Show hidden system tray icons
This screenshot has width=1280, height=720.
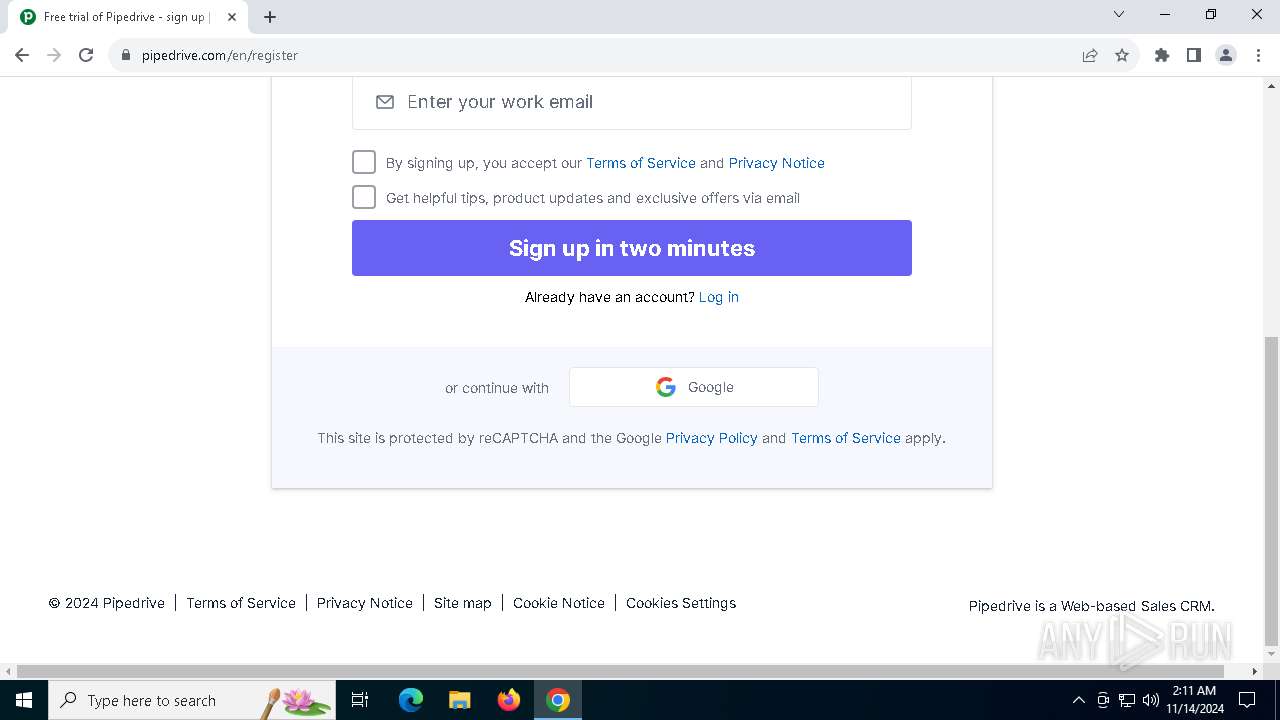[x=1078, y=700]
